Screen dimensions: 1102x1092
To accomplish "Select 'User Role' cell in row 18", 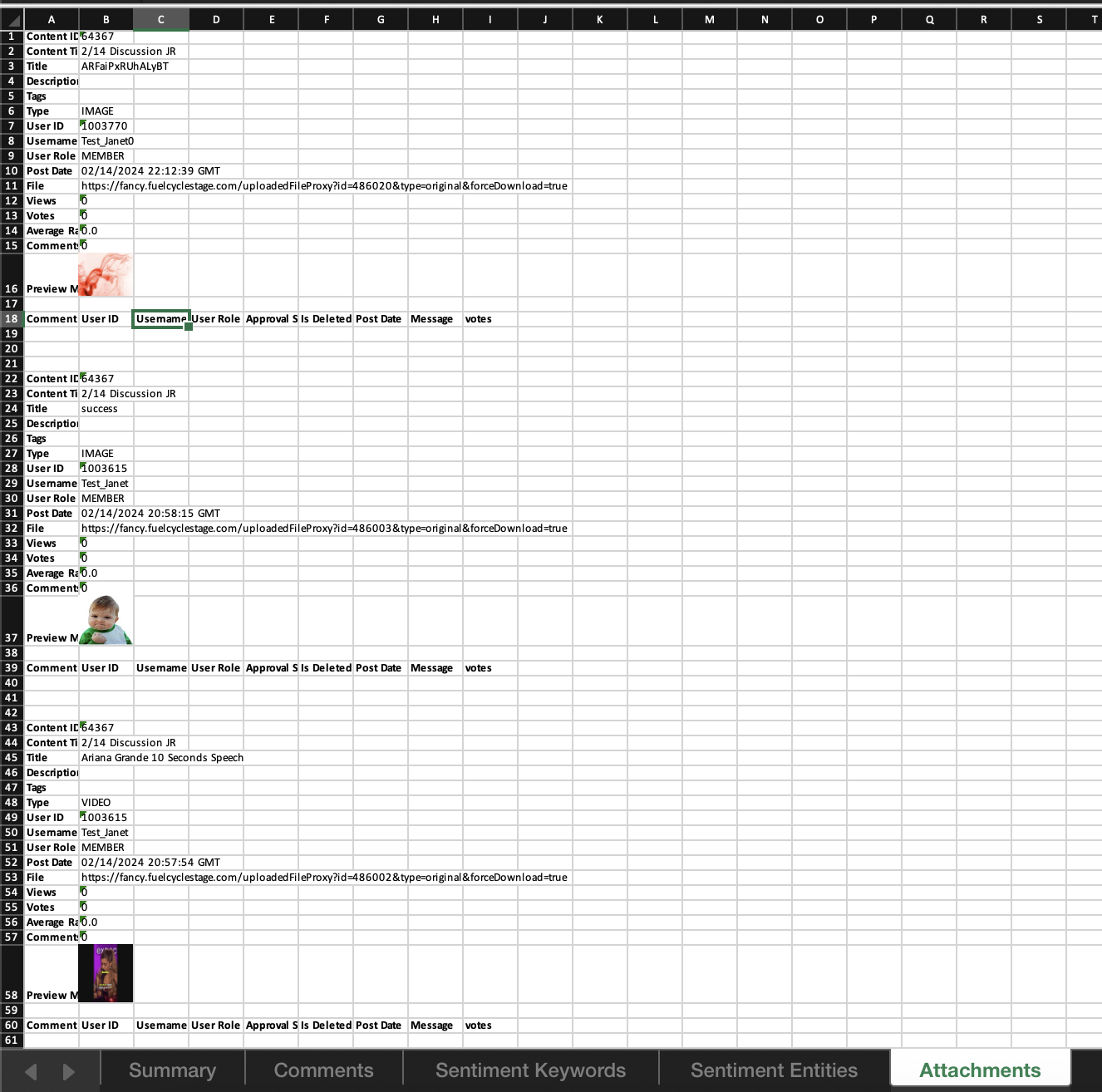I will (216, 319).
